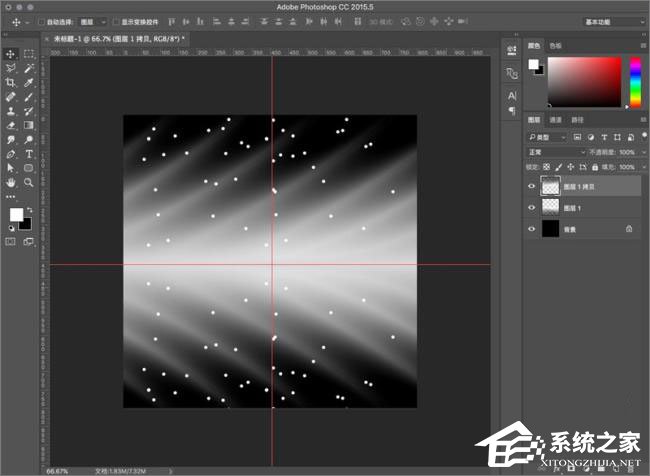
Task: Open the Move tool preset picker arrow
Action: click(x=27, y=22)
